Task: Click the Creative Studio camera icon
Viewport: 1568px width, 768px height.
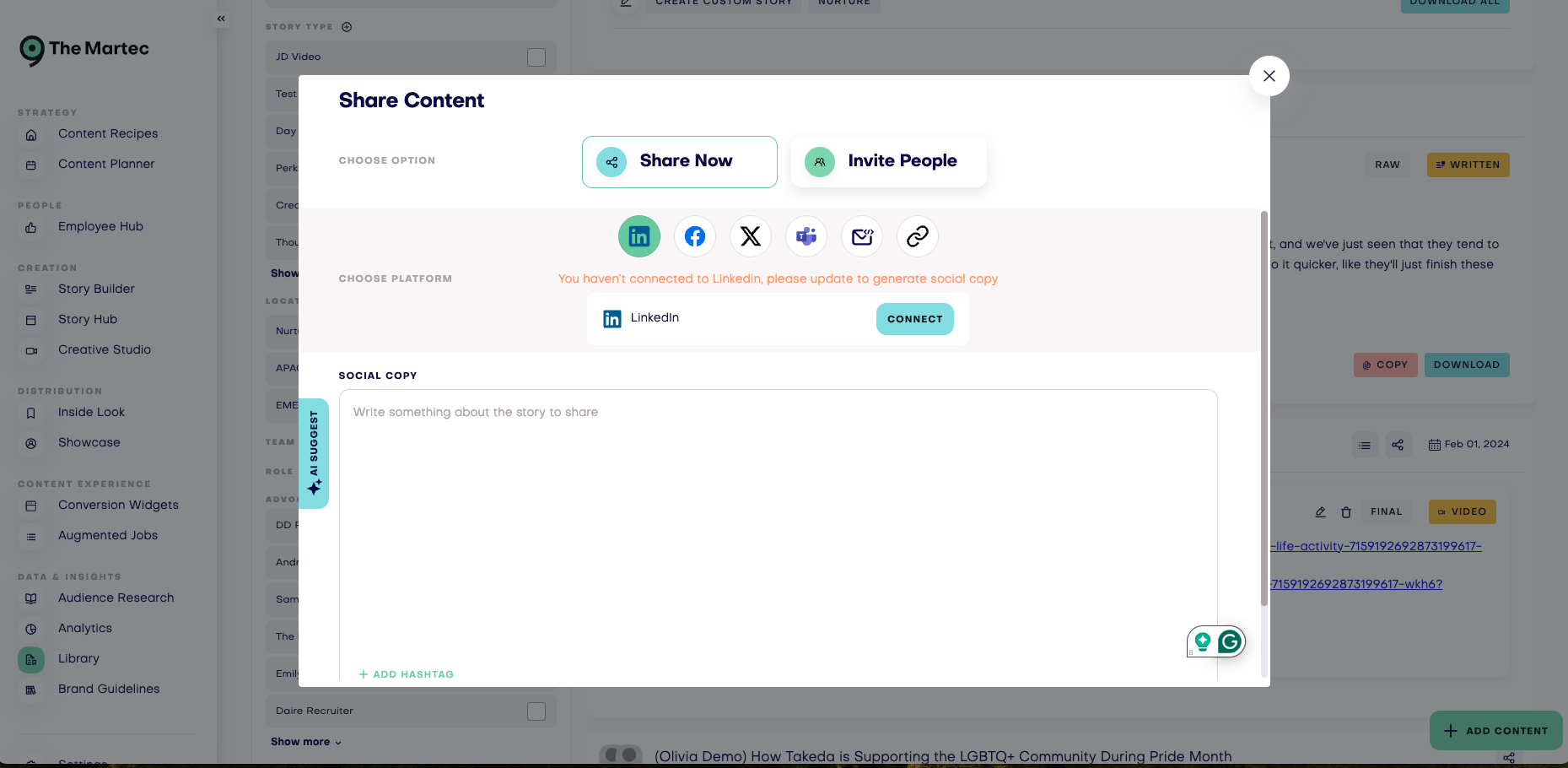Action: click(31, 350)
